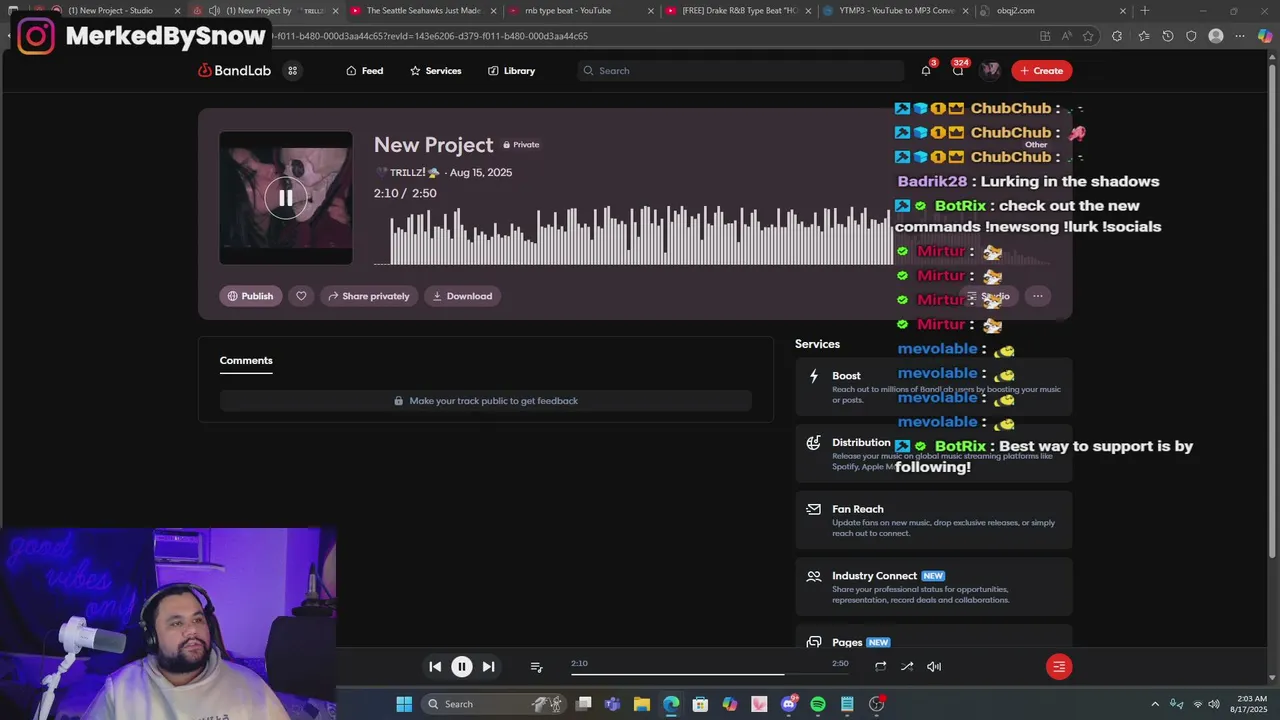Switch to rnb type beat tab
The image size is (1280, 720).
(580, 11)
